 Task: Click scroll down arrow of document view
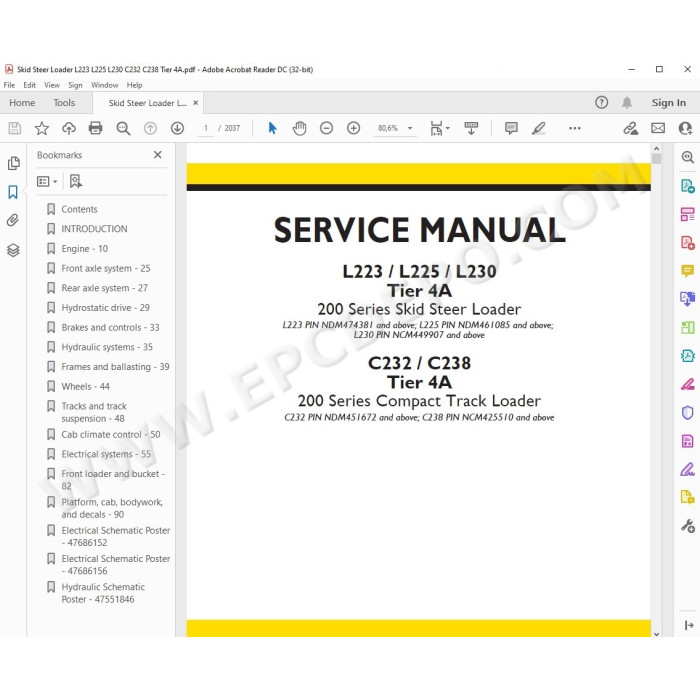[x=656, y=633]
